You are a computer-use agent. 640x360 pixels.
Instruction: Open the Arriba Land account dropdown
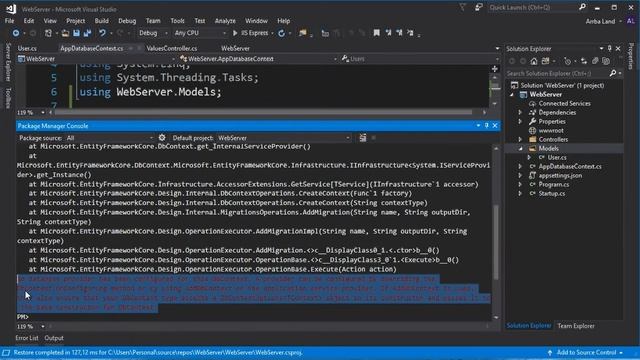(x=603, y=21)
